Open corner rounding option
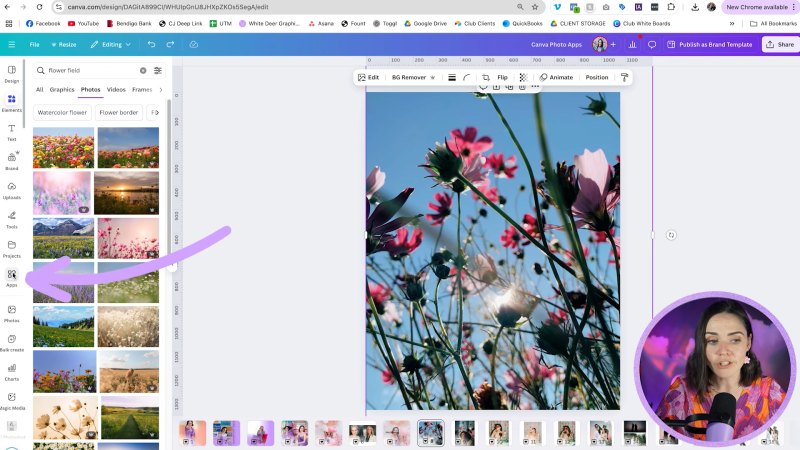Image resolution: width=800 pixels, height=450 pixels. pos(466,78)
